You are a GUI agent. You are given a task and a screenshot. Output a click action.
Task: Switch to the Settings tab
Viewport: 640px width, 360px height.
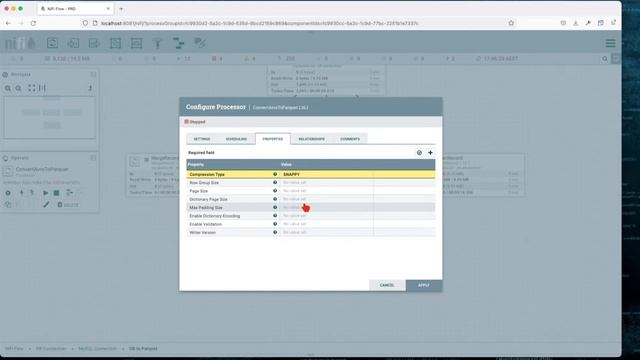click(x=202, y=139)
